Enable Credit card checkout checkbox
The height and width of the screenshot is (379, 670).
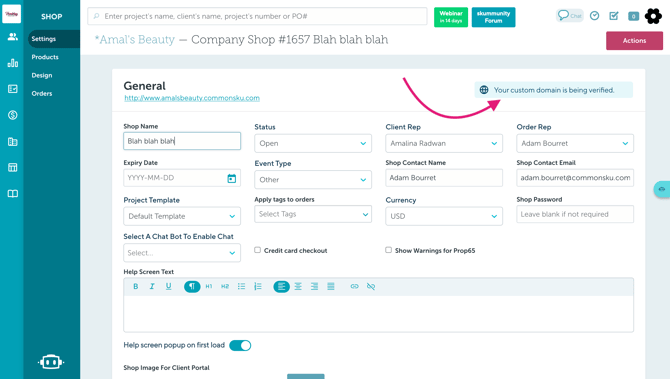257,250
